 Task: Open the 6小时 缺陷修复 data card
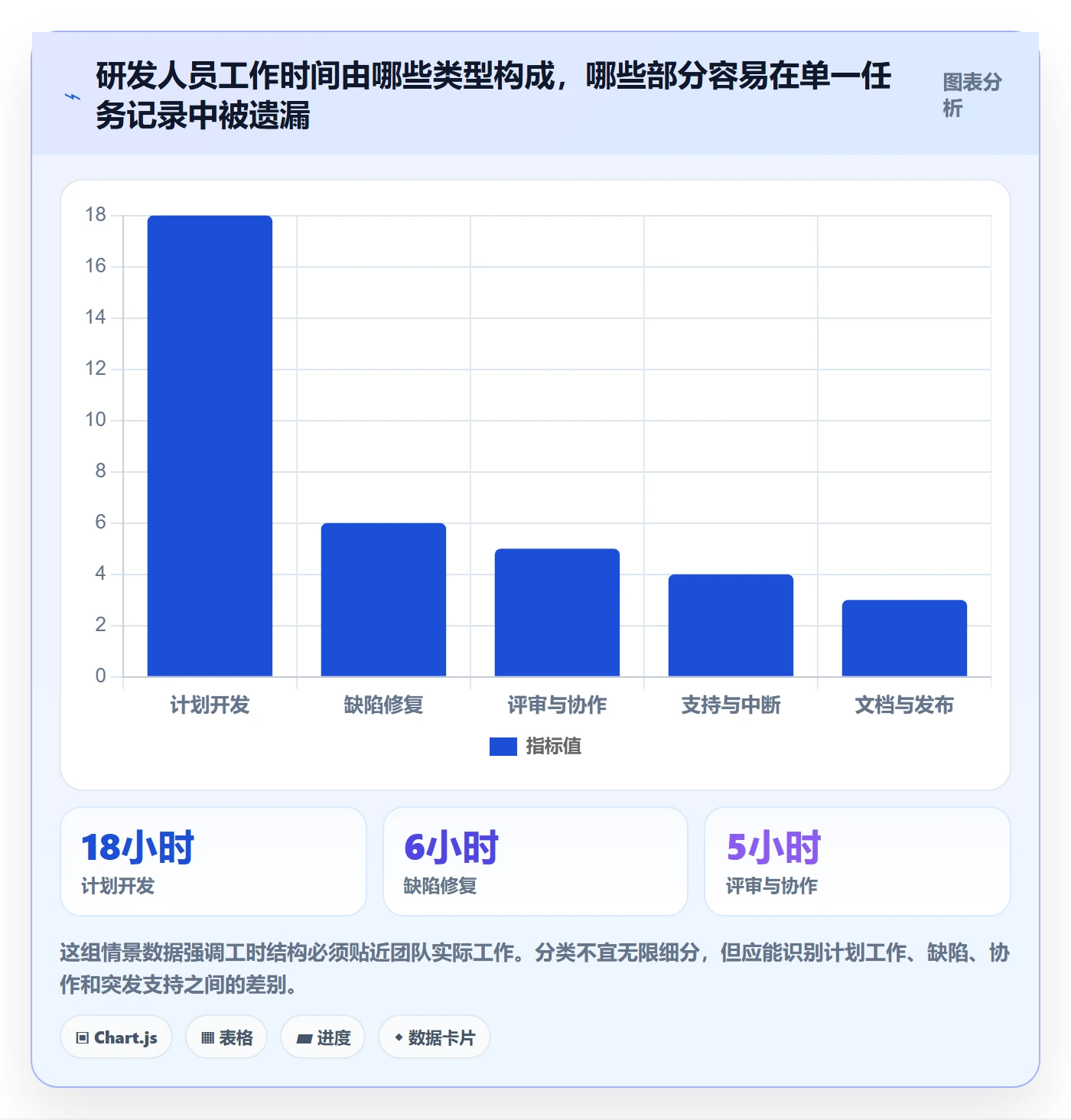coord(535,861)
